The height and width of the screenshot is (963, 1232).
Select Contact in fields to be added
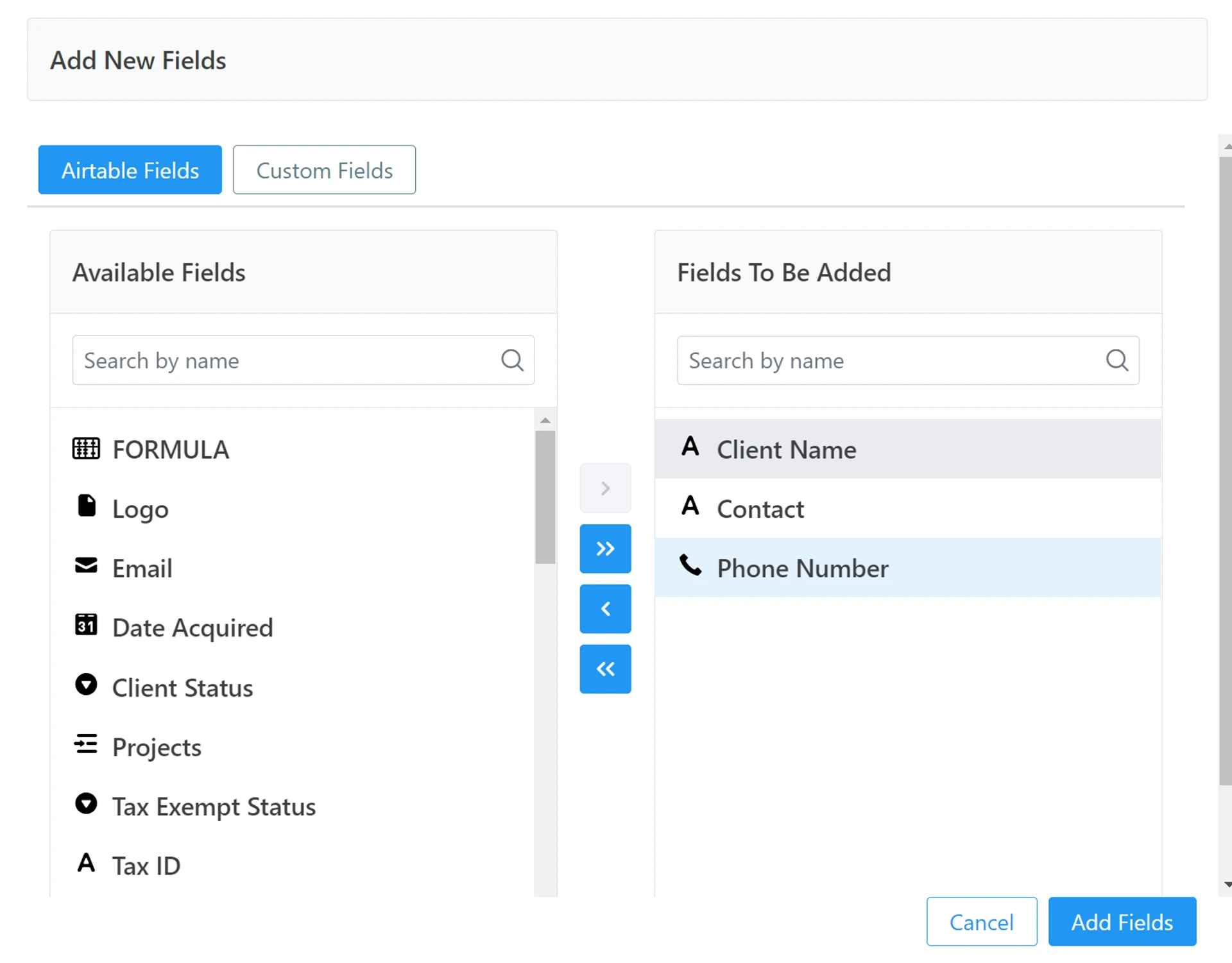point(760,509)
